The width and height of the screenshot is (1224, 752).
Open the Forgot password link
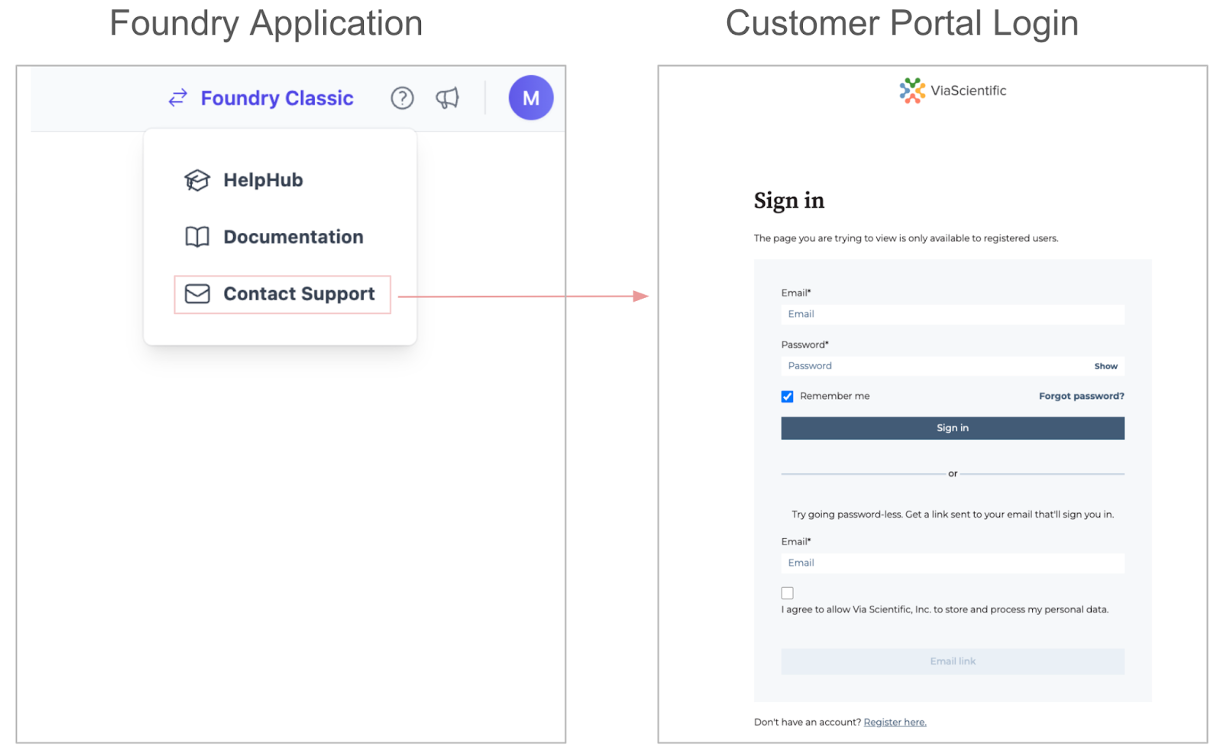[1082, 396]
